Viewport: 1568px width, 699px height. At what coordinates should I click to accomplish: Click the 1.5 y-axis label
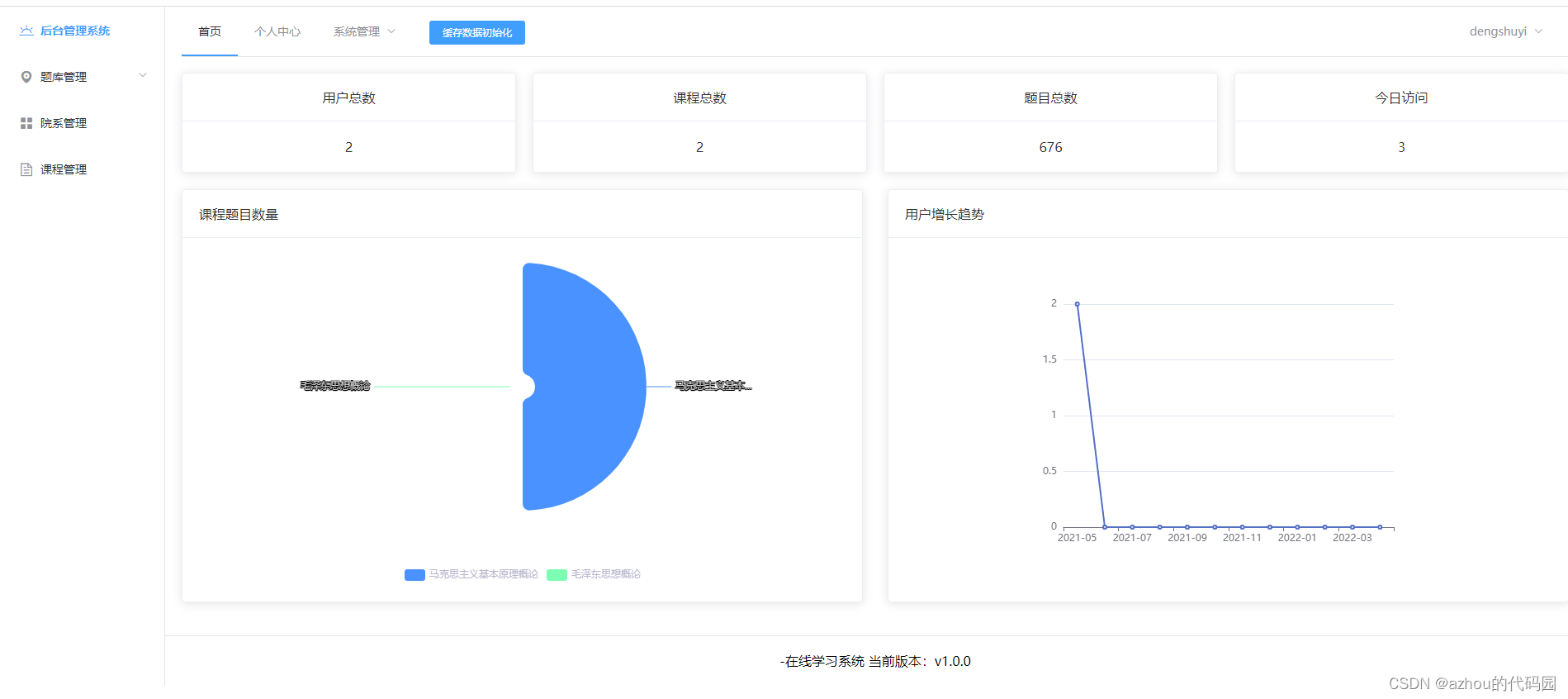point(1049,359)
